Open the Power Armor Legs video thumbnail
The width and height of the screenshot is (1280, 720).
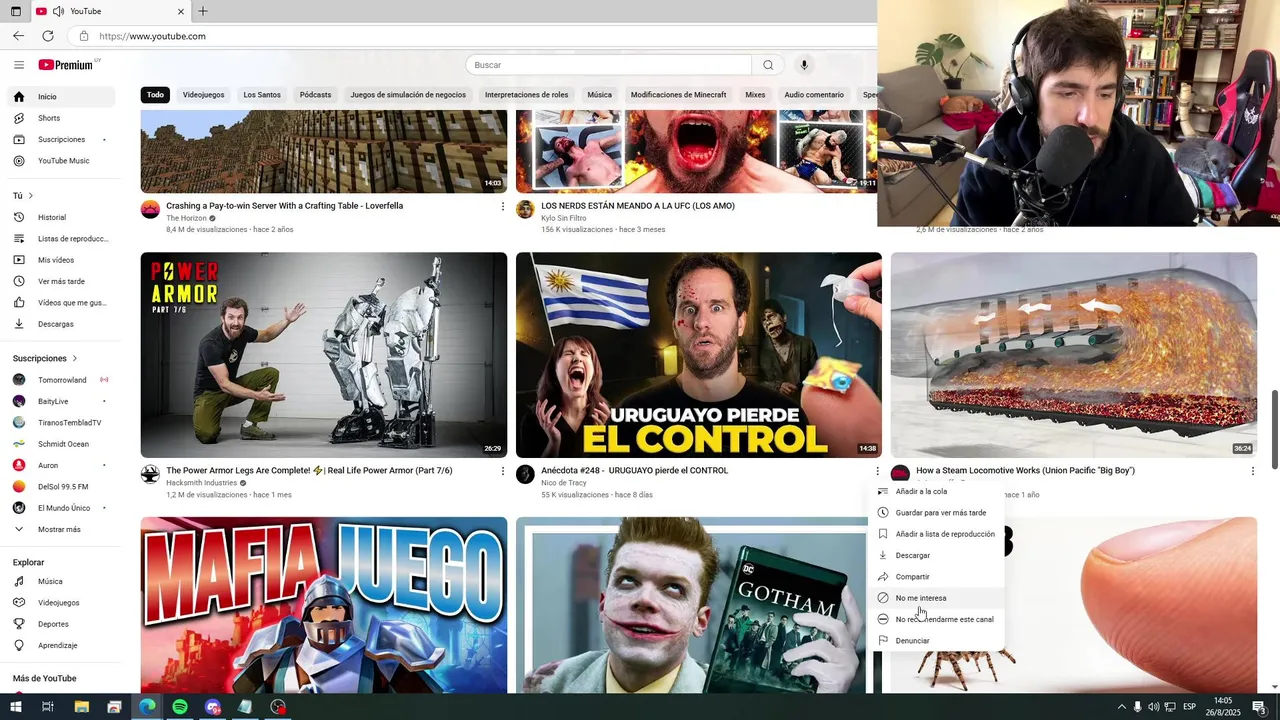point(324,355)
